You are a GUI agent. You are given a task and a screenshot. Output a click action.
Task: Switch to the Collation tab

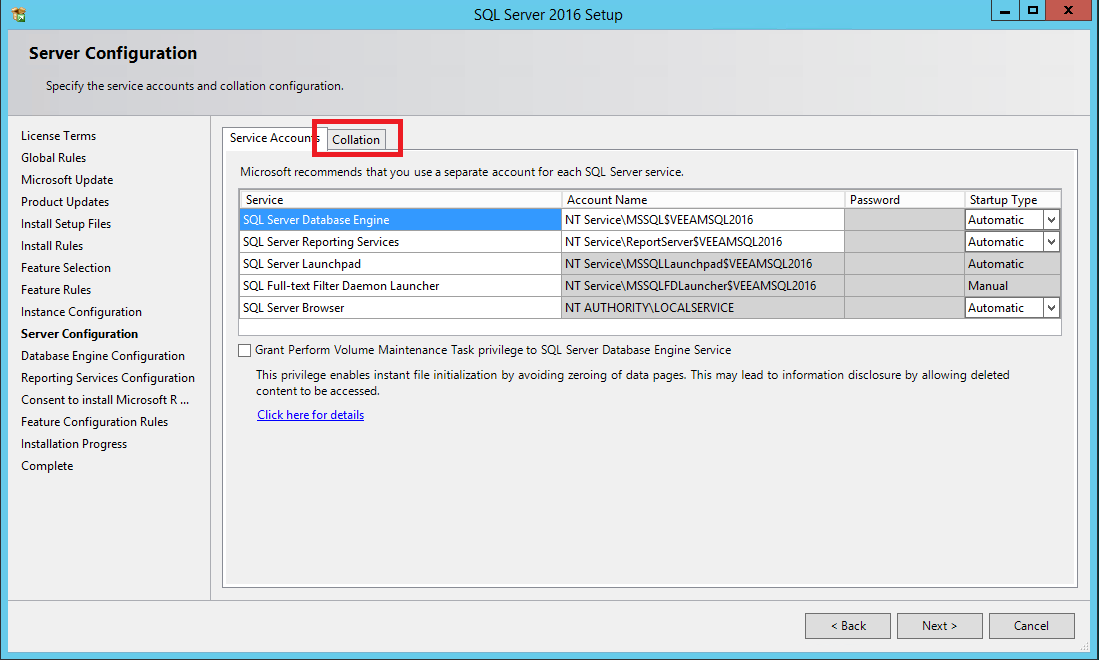(356, 139)
